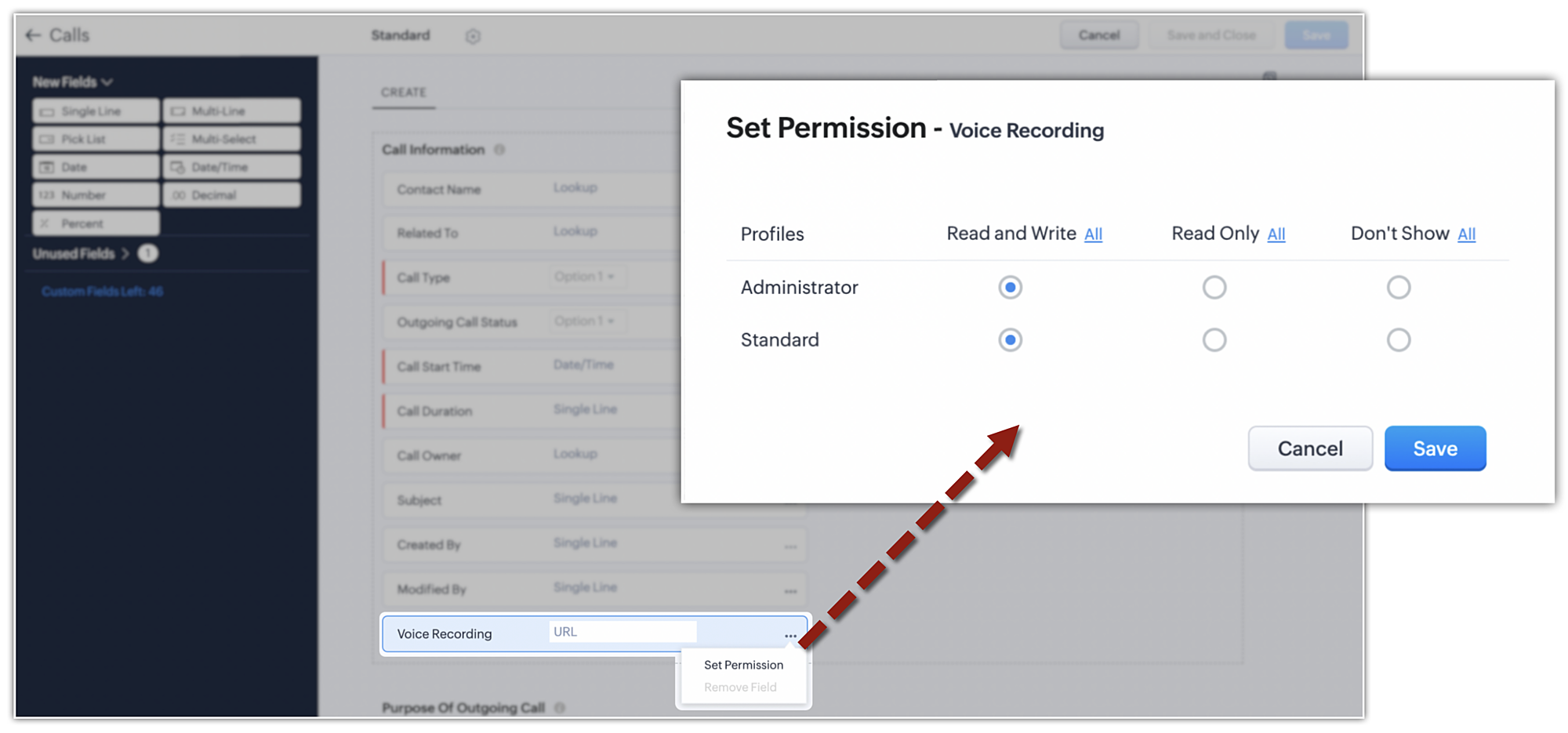Click the Call Information info icon
Image resolution: width=1568 pixels, height=733 pixels.
[x=499, y=150]
